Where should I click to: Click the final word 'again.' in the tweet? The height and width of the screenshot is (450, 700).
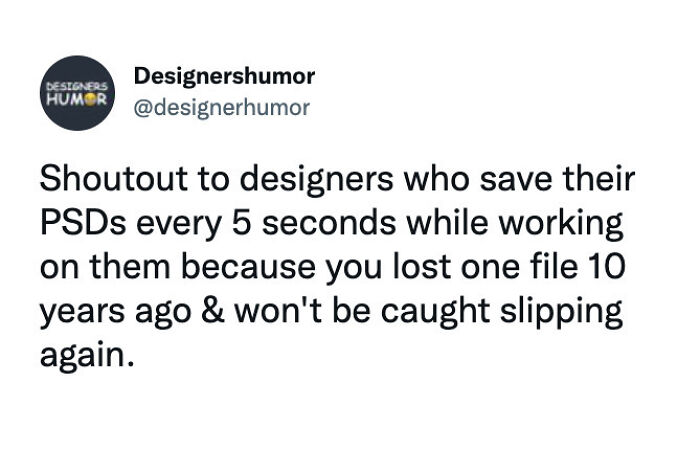[87, 356]
